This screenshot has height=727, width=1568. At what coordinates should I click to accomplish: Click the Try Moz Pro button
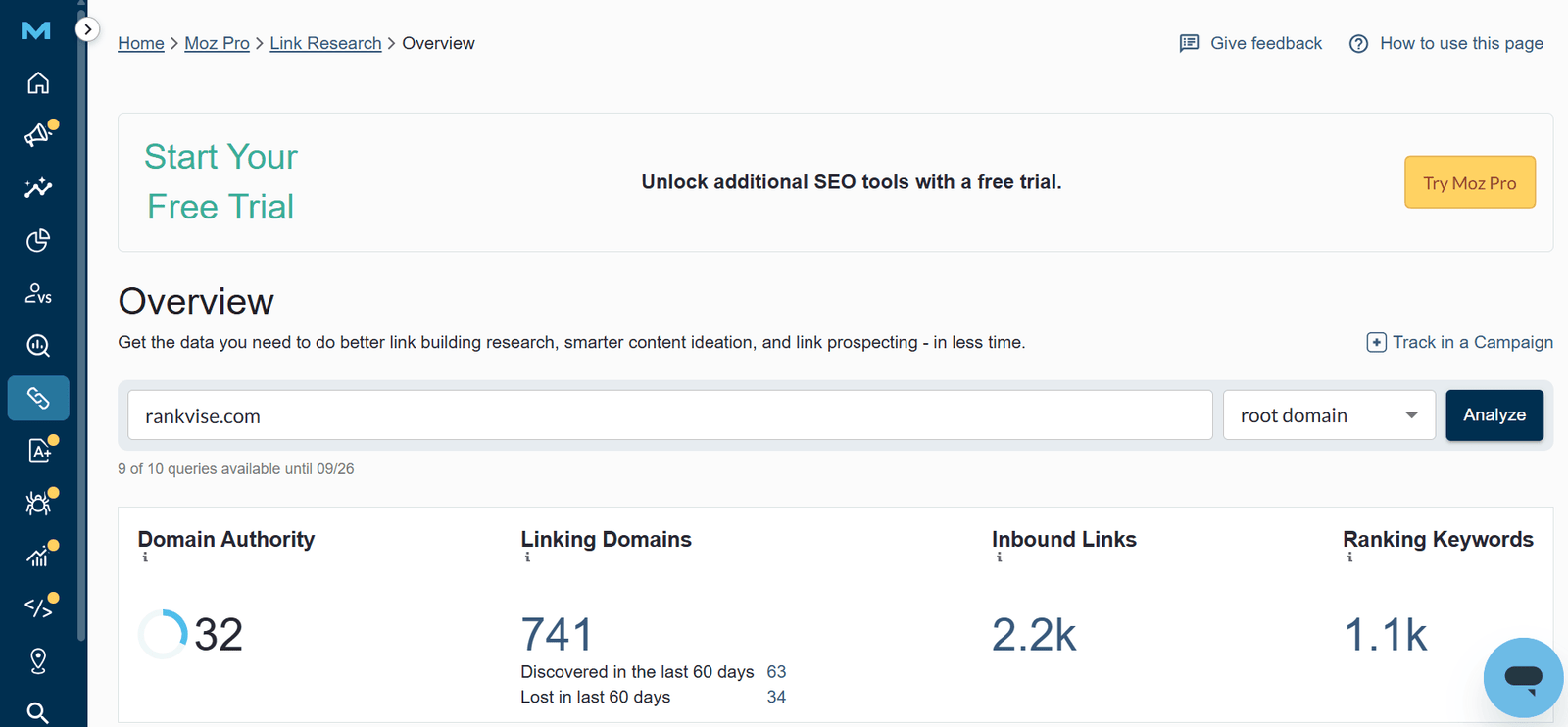[1470, 182]
